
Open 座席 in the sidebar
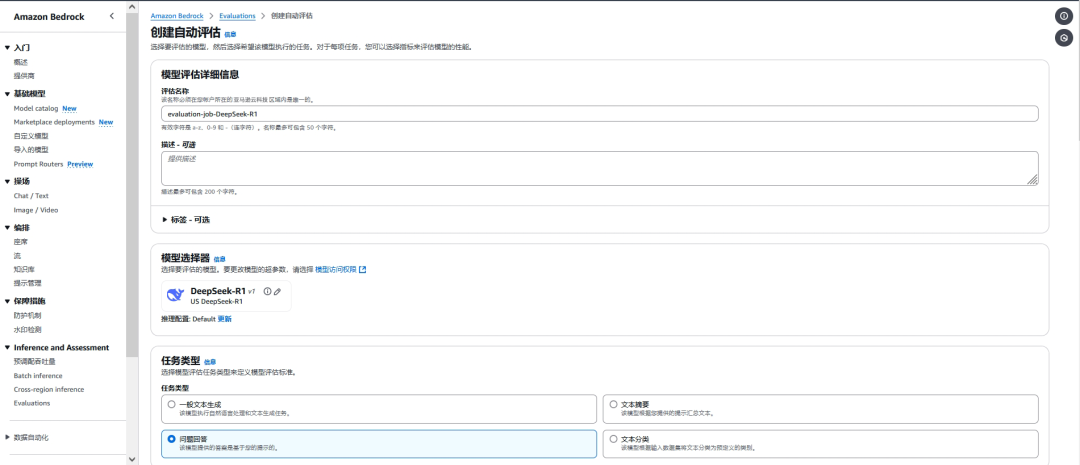click(x=21, y=242)
